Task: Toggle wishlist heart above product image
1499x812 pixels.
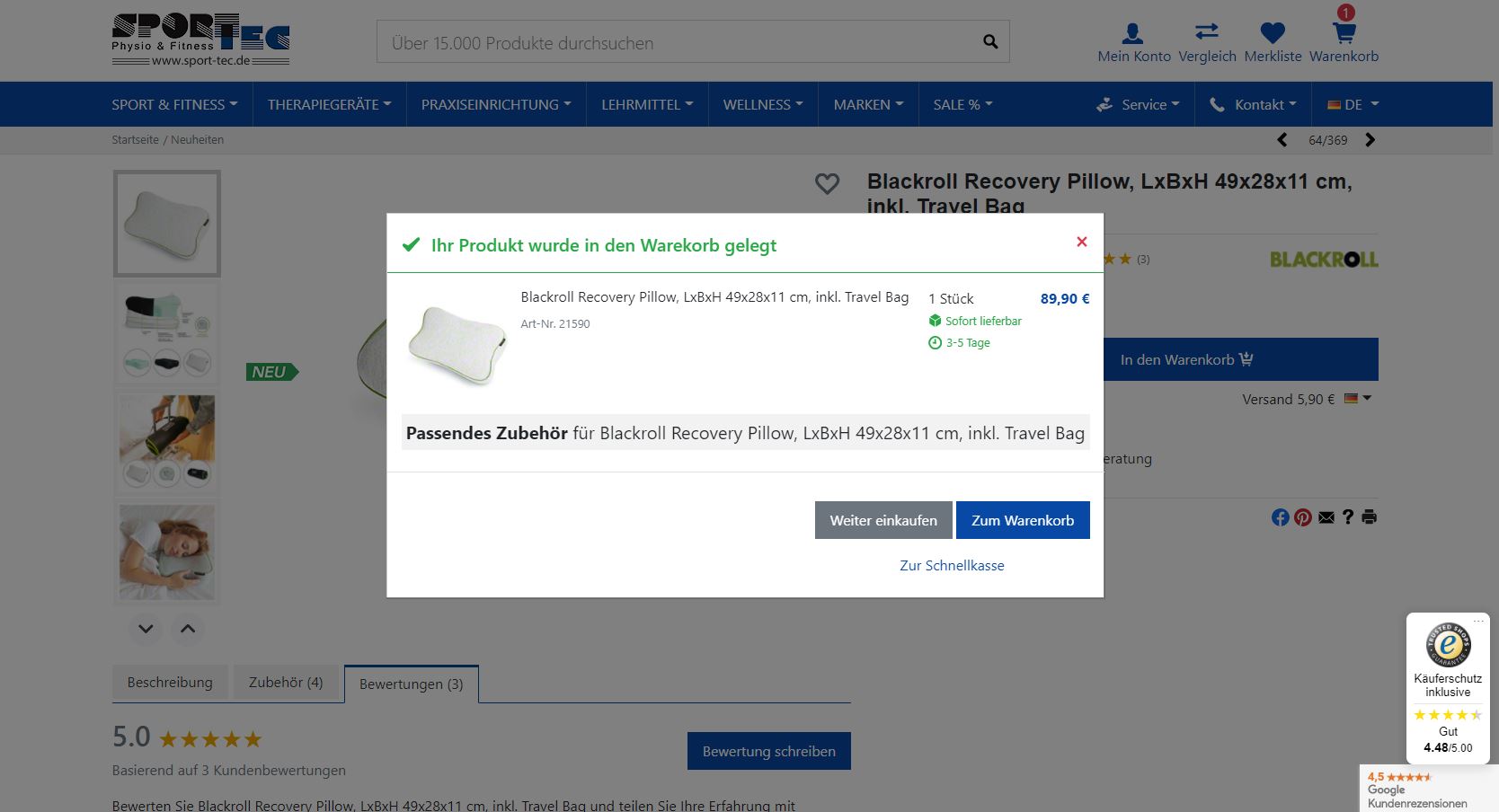Action: coord(827,184)
